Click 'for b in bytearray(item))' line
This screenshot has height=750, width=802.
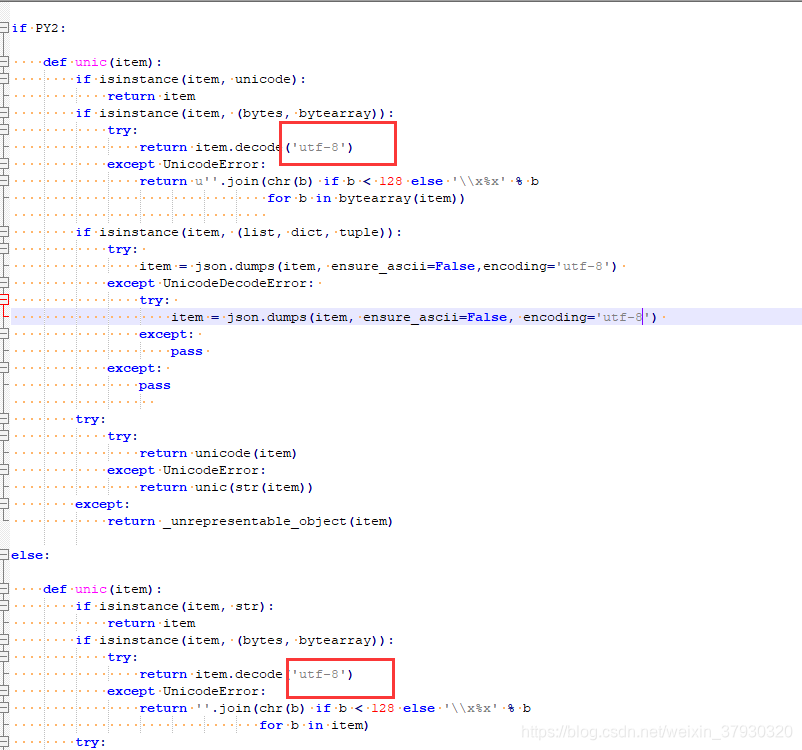click(366, 198)
